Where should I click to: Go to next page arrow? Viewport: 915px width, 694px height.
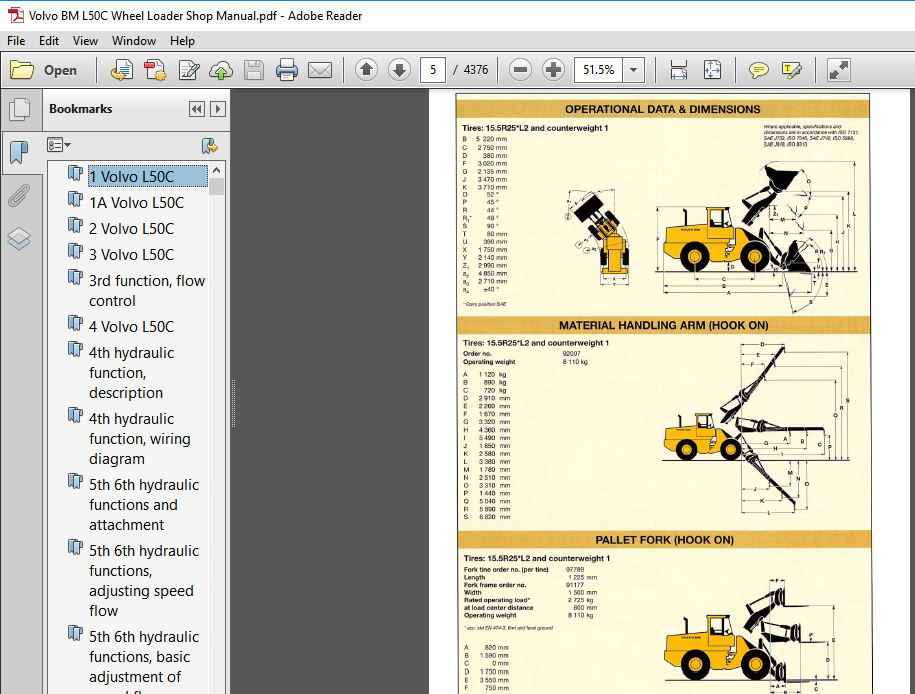(399, 70)
